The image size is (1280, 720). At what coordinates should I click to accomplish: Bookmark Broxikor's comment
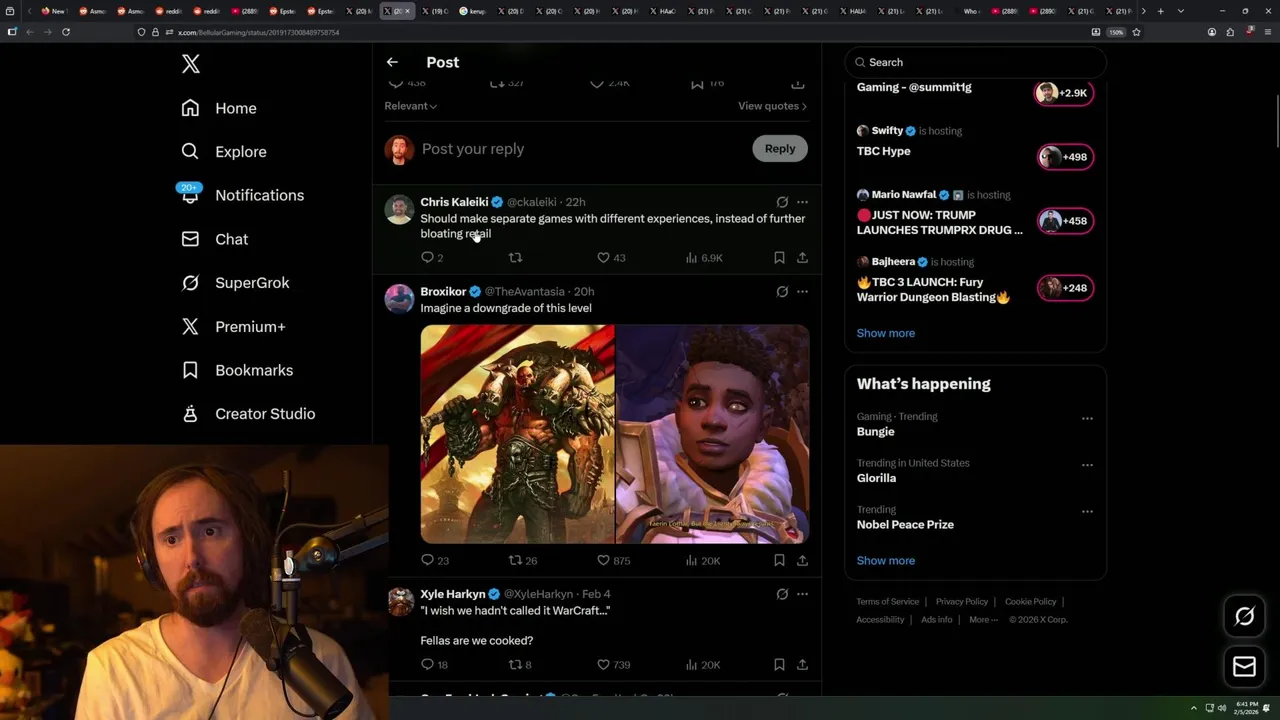(779, 561)
